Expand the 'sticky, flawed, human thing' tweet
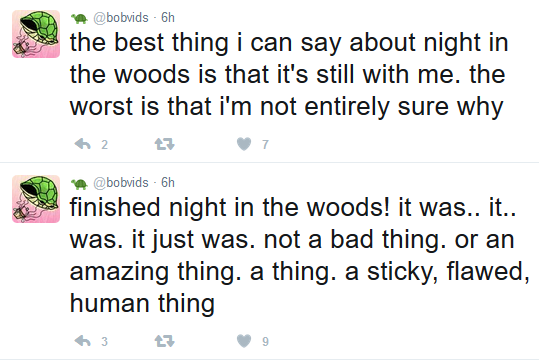 click(x=299, y=255)
